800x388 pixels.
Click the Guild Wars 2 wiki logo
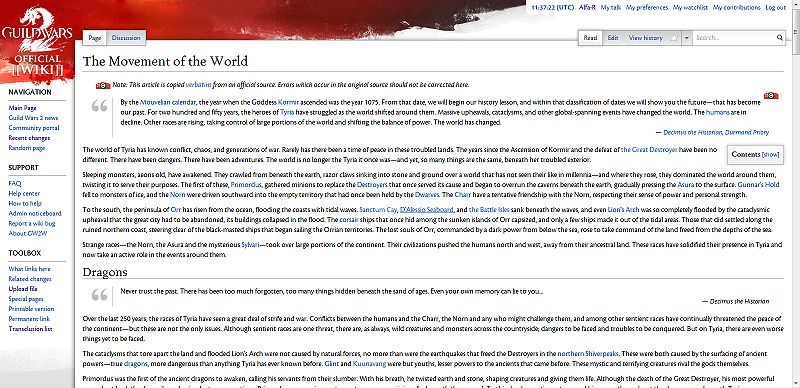coord(37,42)
